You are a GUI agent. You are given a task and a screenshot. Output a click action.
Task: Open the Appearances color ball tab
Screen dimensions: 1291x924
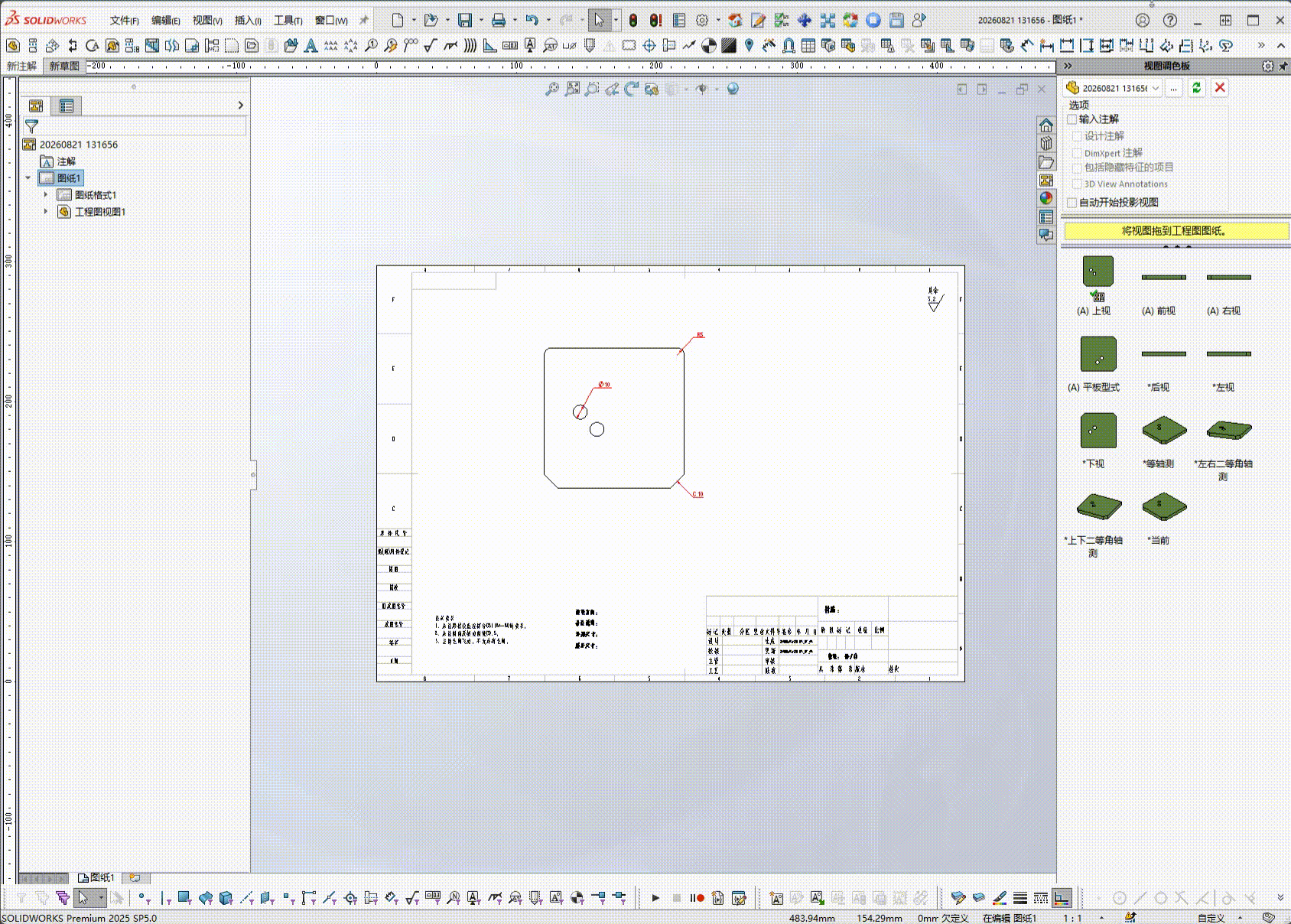point(1046,198)
